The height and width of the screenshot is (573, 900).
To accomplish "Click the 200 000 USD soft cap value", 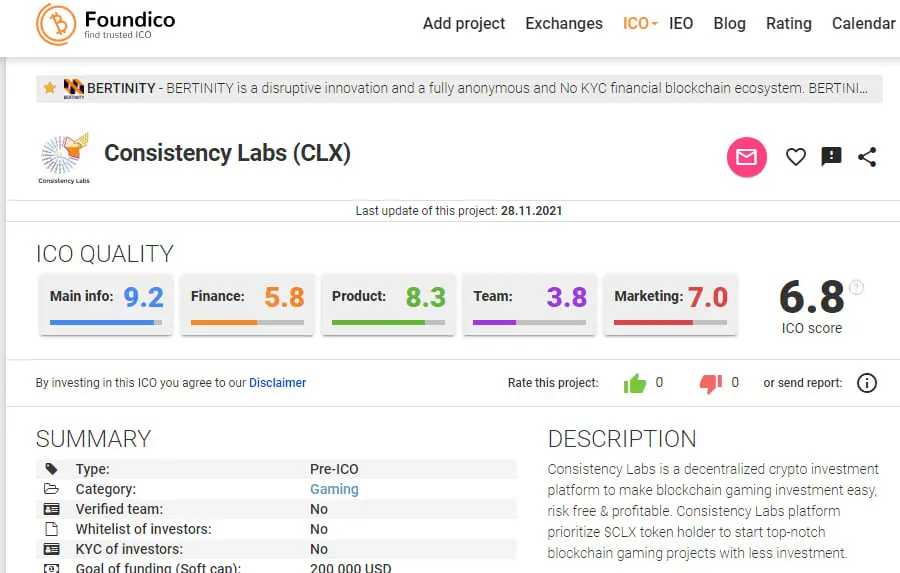I will pos(351,567).
